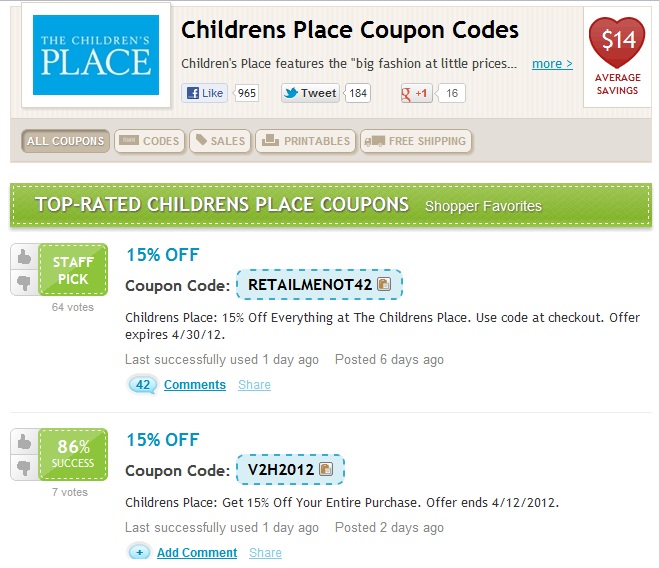Expand description with the more link
This screenshot has height=568, width=659.
[x=552, y=64]
